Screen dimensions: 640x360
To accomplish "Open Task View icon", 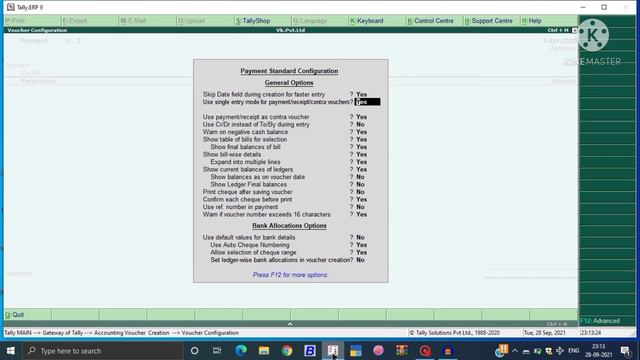I will (217, 351).
